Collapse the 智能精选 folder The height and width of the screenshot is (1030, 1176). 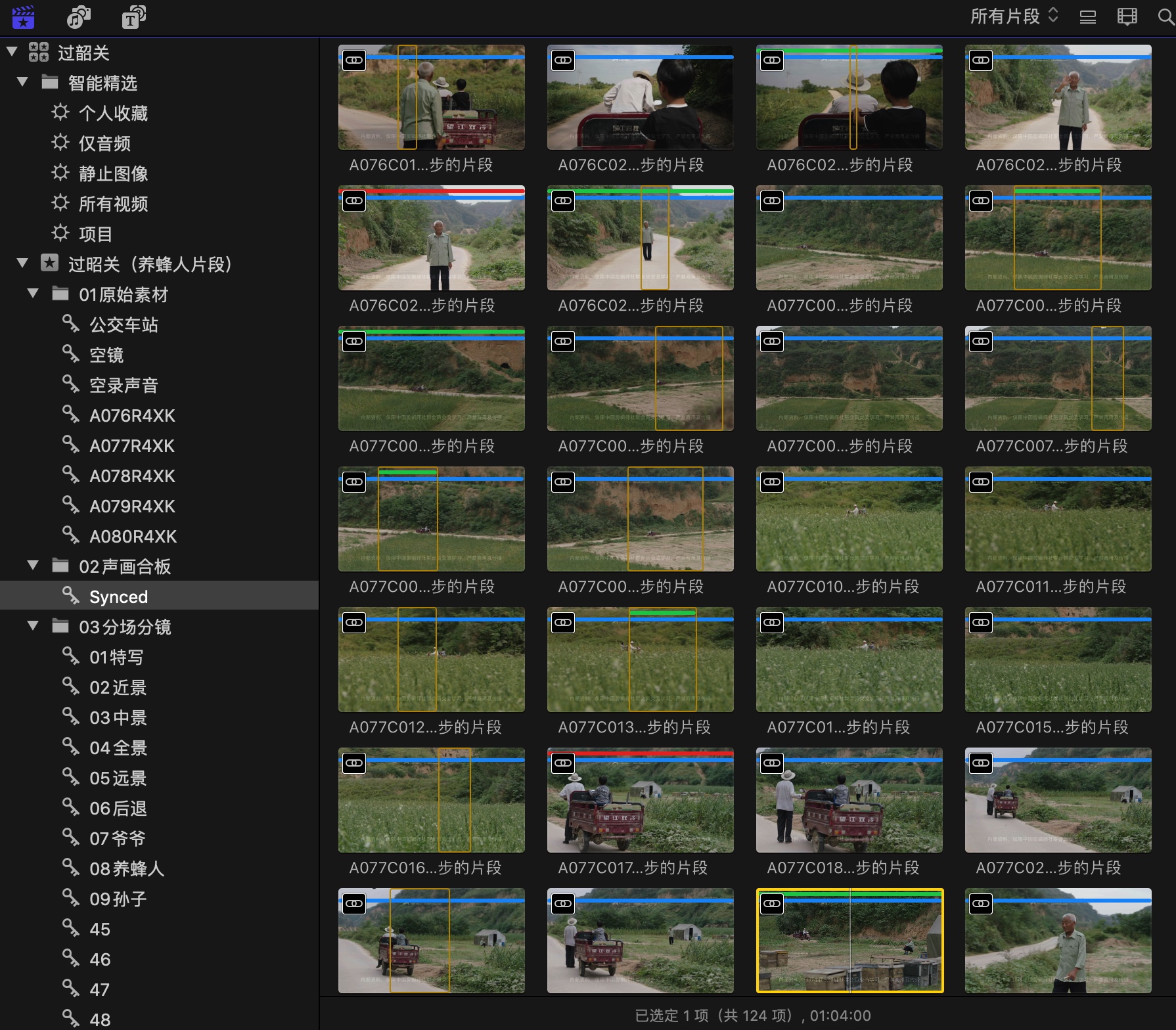coord(22,82)
